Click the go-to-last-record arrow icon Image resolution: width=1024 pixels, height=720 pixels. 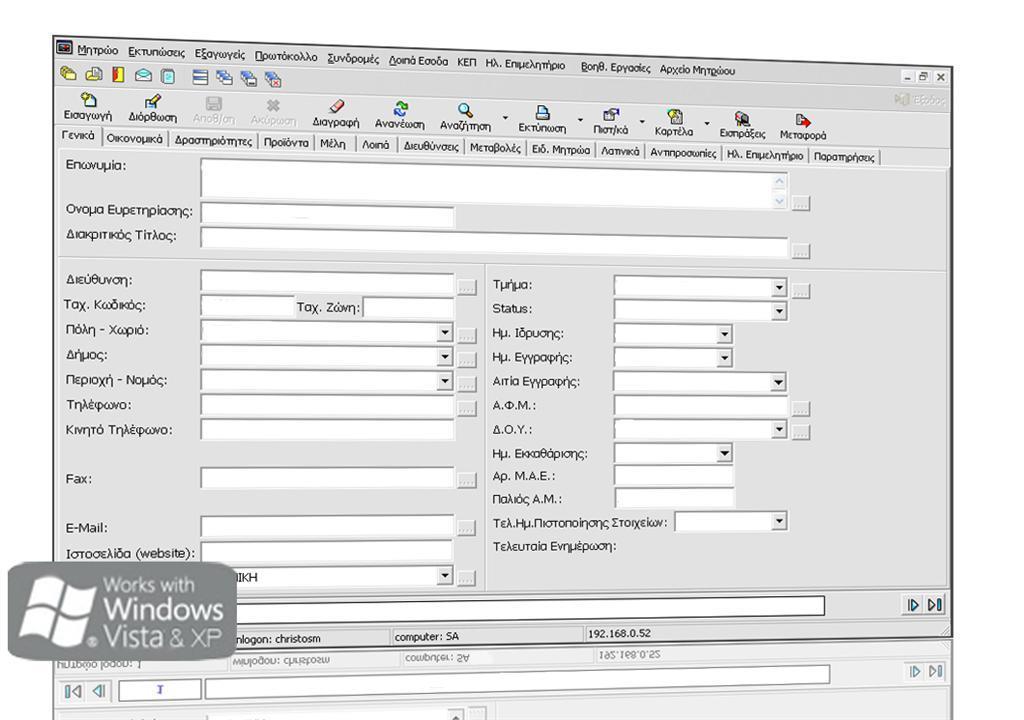[935, 605]
